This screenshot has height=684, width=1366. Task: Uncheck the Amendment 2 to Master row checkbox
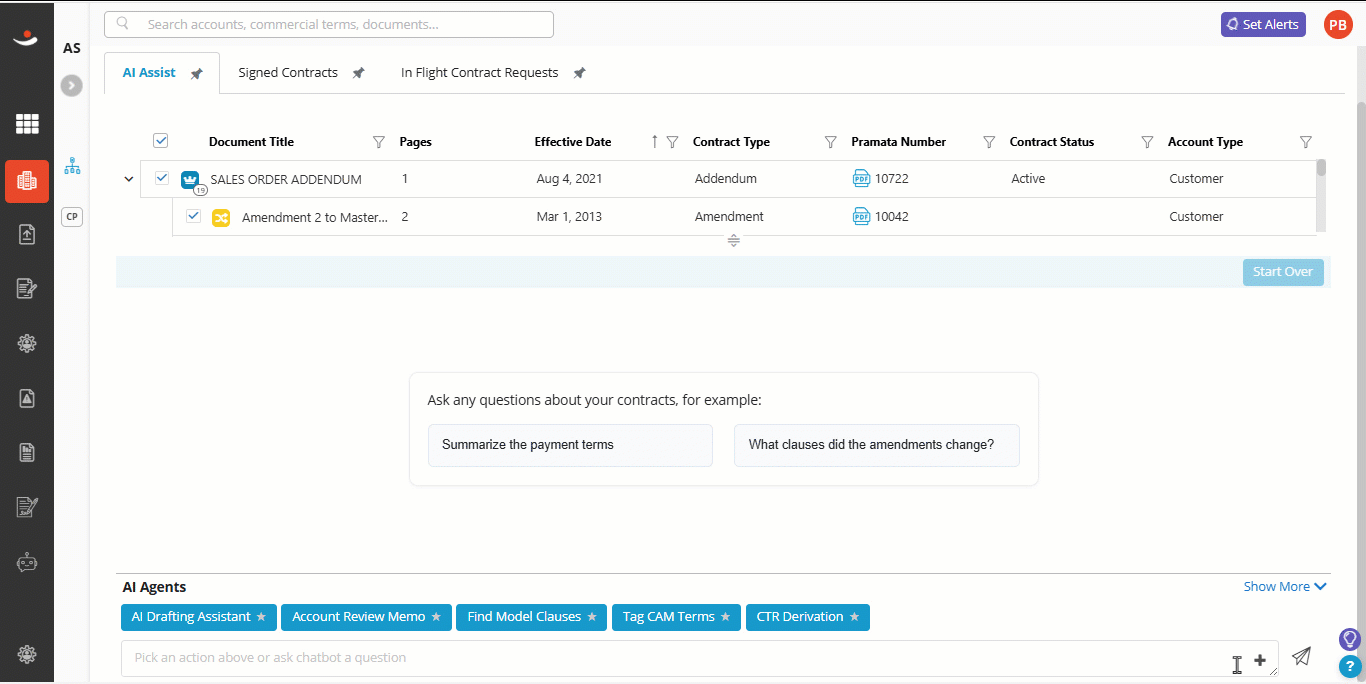coord(194,216)
